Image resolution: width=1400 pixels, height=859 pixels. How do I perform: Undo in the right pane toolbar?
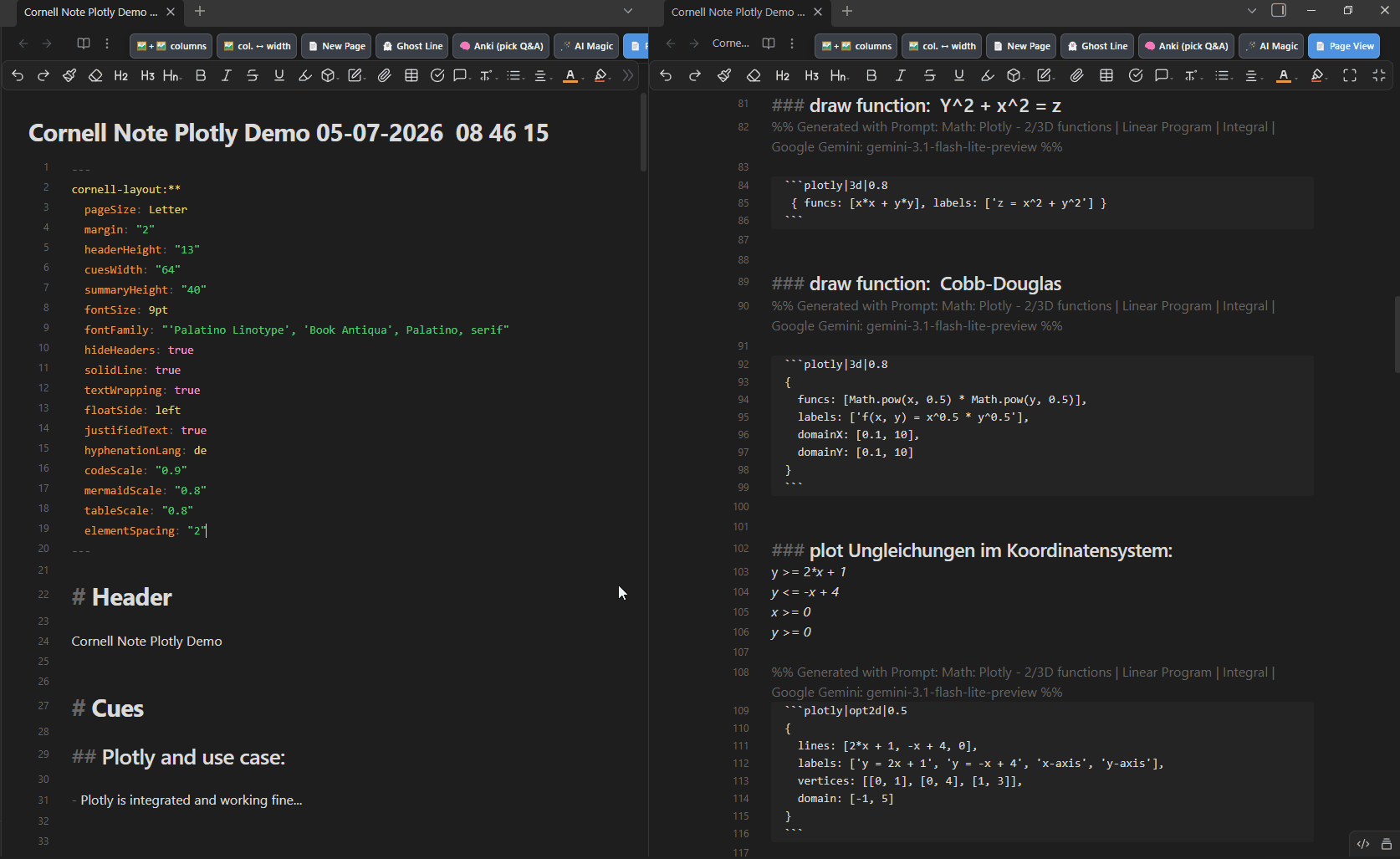(666, 76)
